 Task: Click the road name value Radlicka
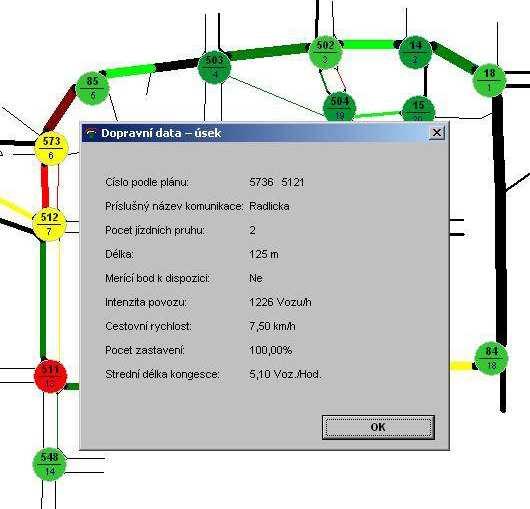point(269,206)
